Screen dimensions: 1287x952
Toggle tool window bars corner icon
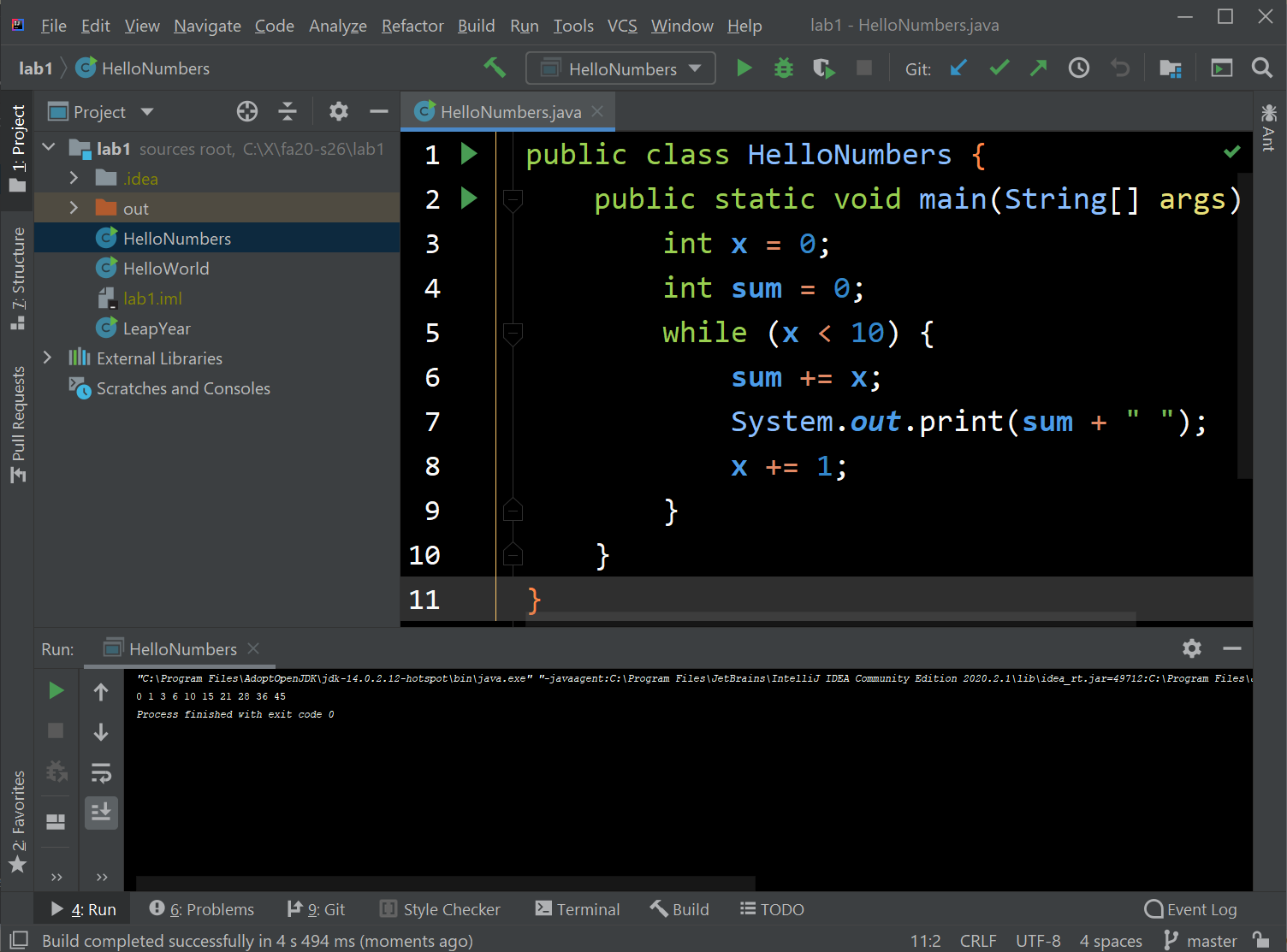19,939
